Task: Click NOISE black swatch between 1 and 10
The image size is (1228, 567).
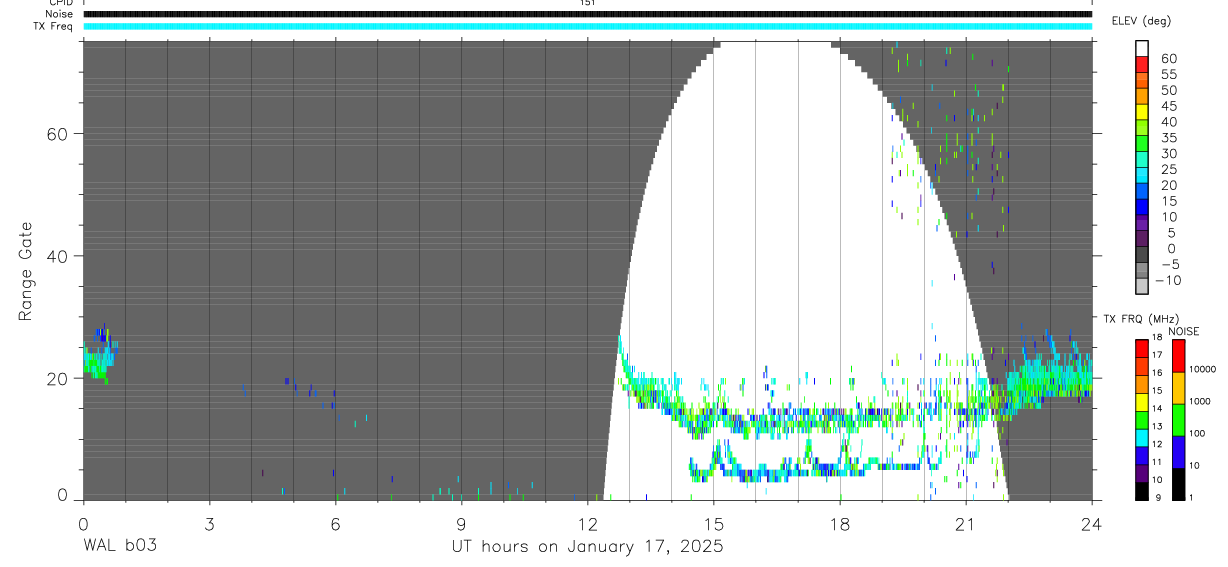Action: (1177, 483)
